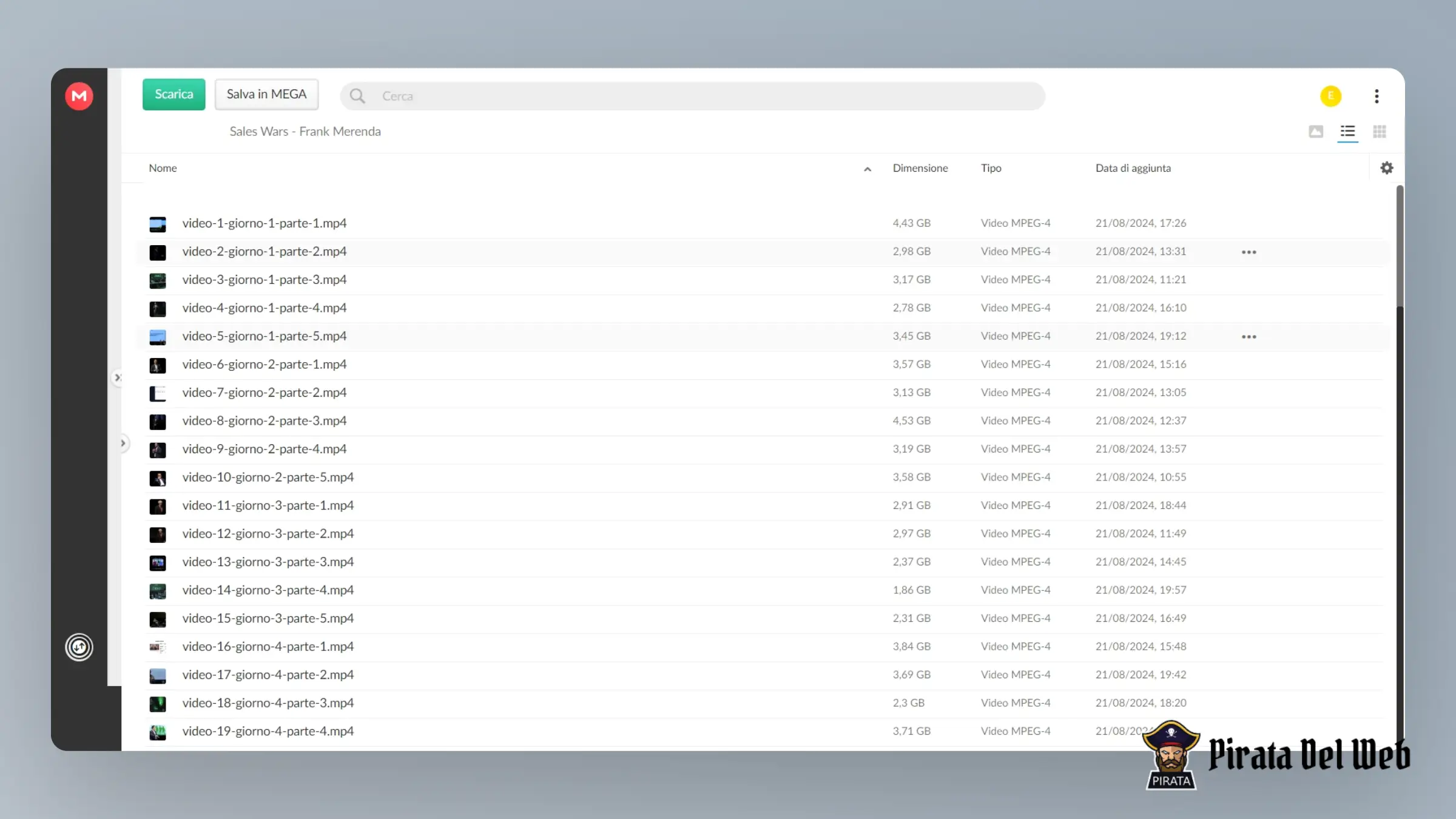Viewport: 1456px width, 819px height.
Task: Open the transfer manager circular icon
Action: 79,647
